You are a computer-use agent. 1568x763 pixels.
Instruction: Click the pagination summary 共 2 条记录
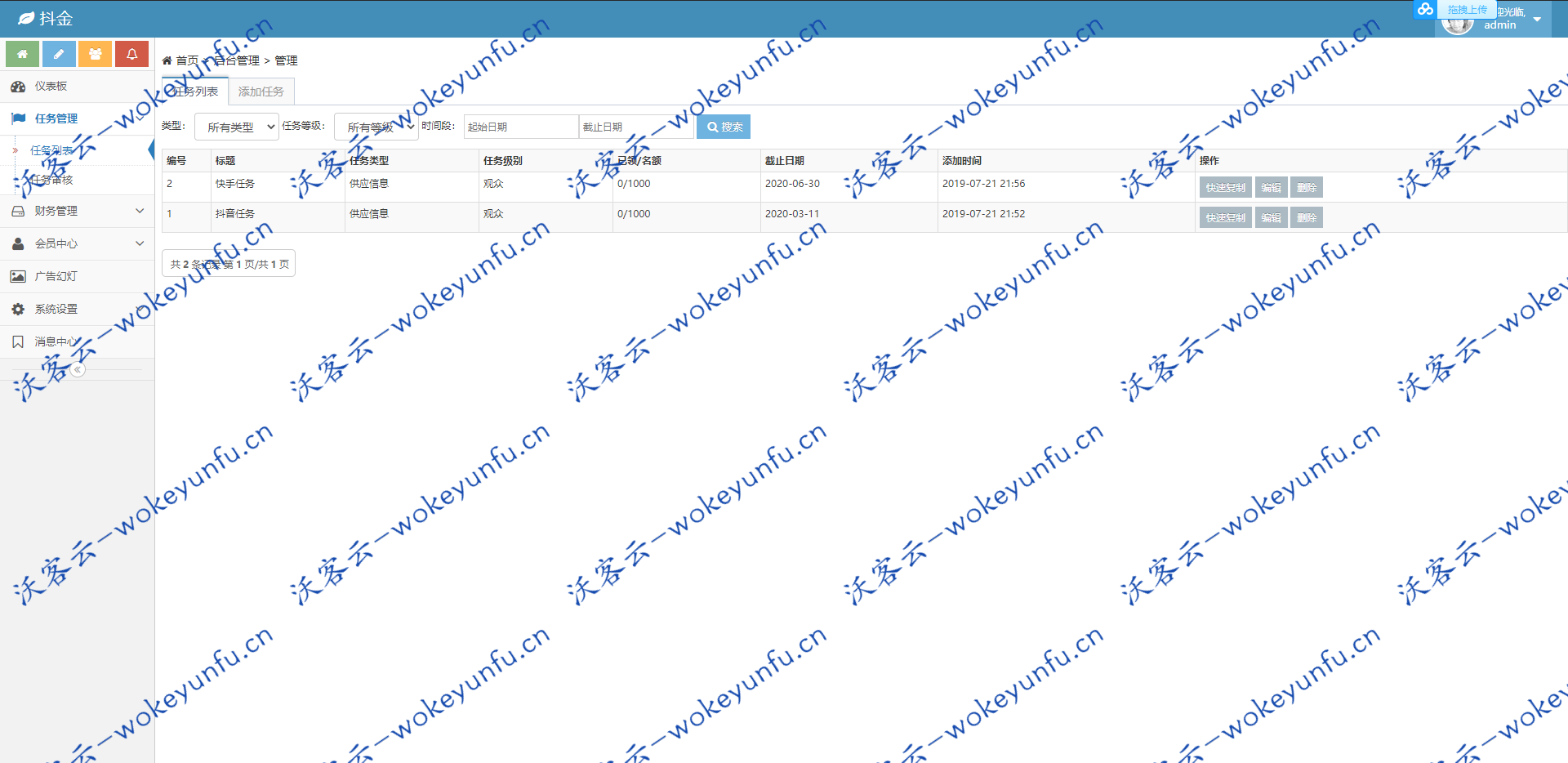pos(229,264)
